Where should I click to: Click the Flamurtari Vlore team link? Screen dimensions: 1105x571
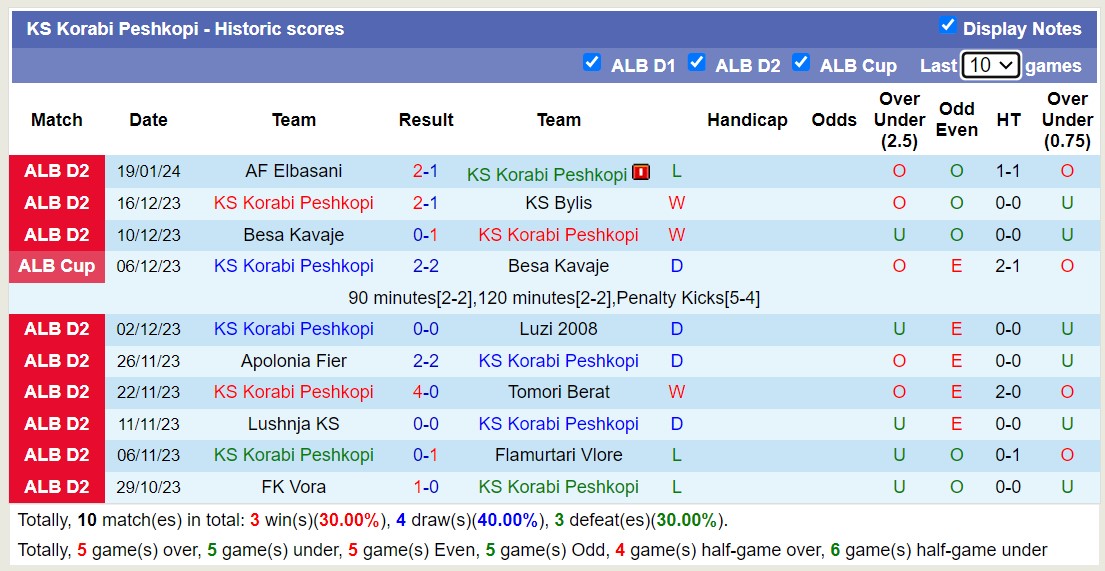[558, 455]
